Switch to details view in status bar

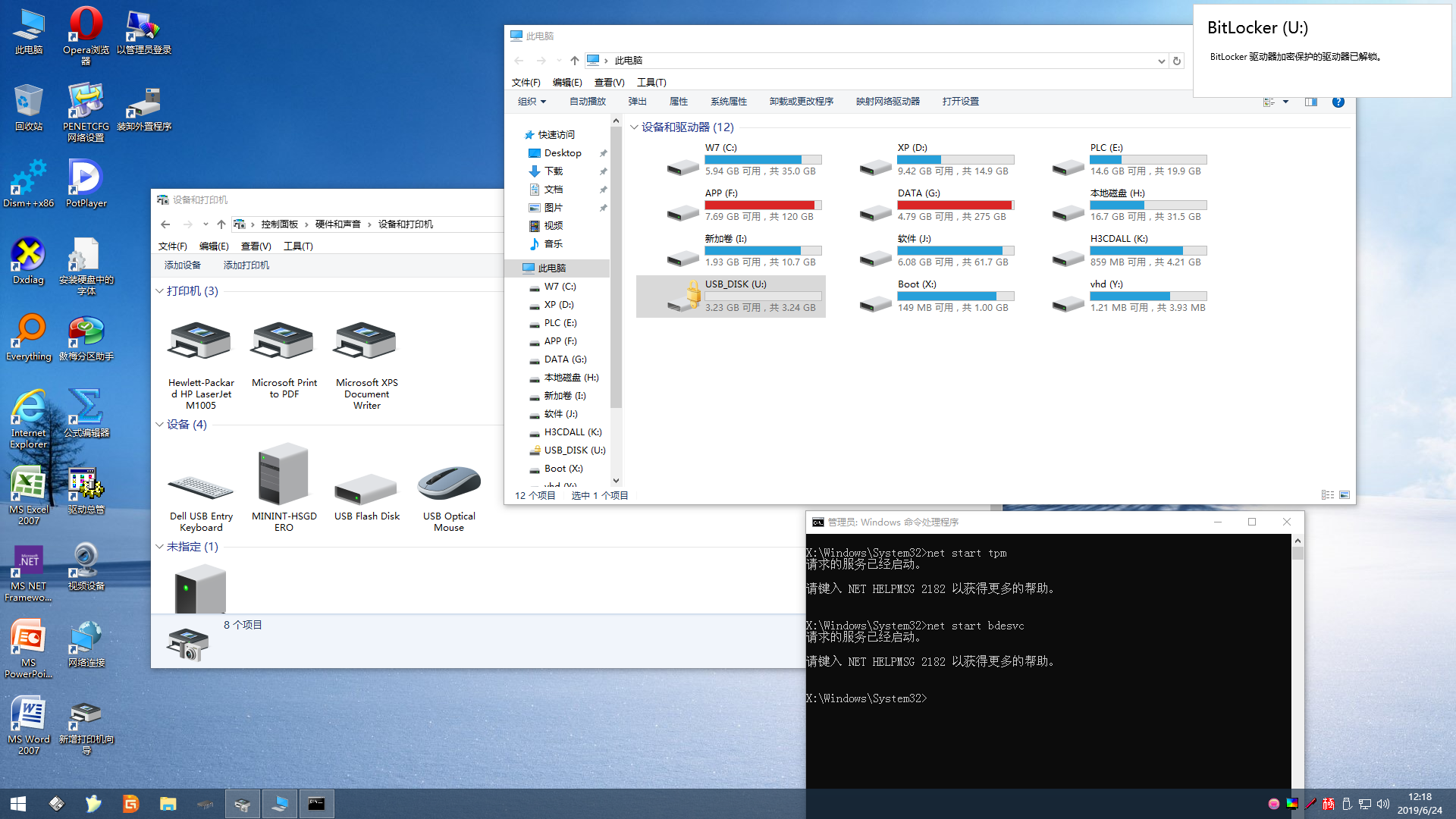click(1327, 495)
